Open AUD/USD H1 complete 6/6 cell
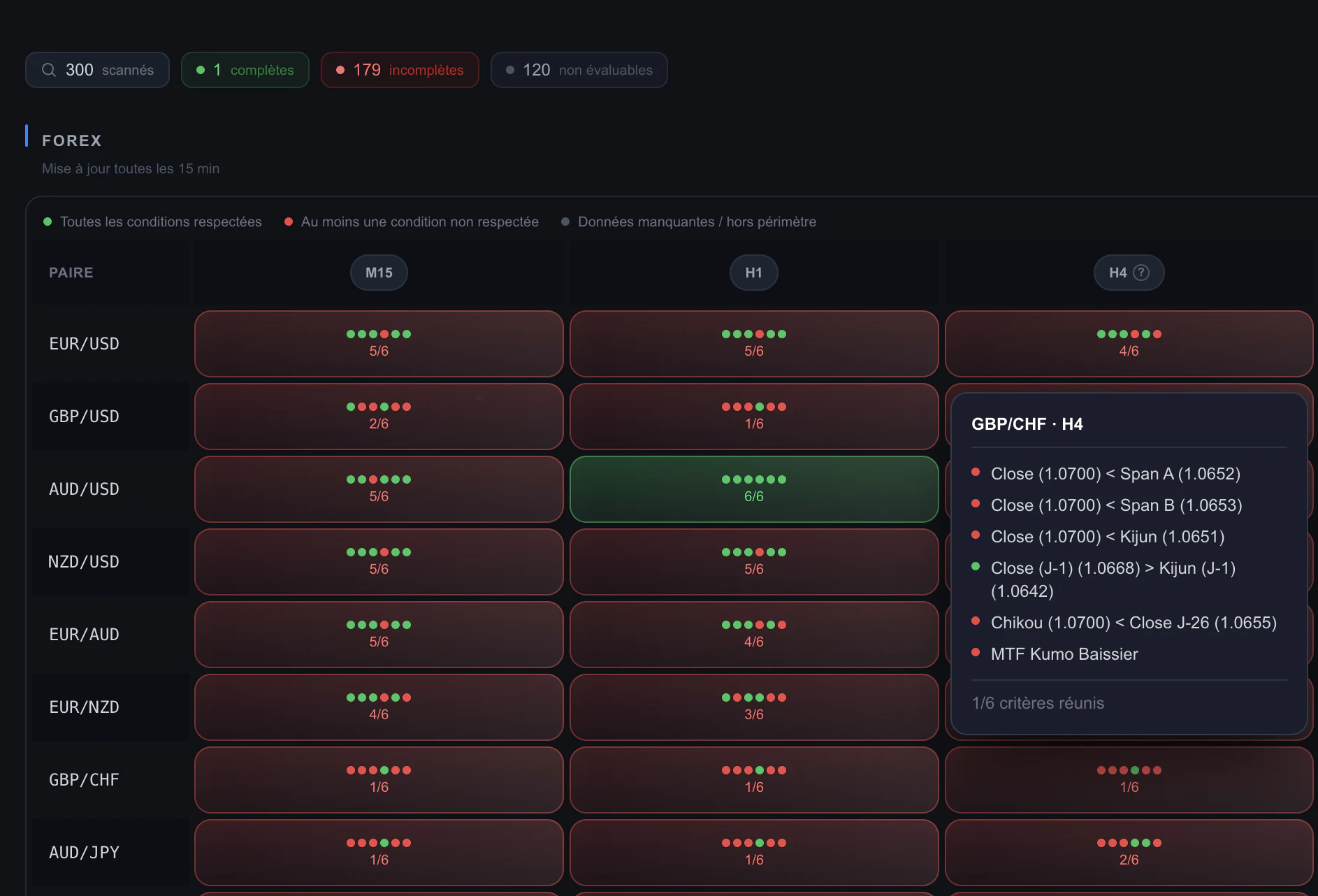Screen dimensions: 1318x896 click(x=754, y=489)
